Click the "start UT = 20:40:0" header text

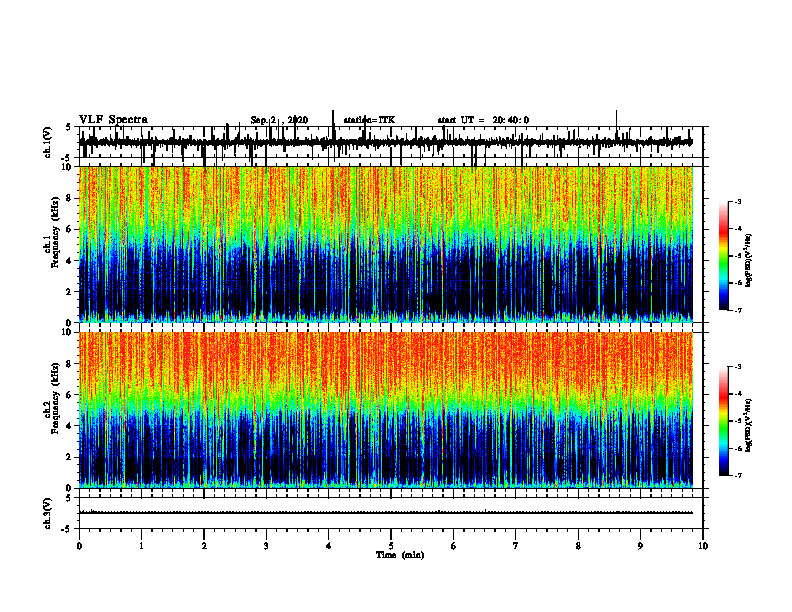coord(483,120)
